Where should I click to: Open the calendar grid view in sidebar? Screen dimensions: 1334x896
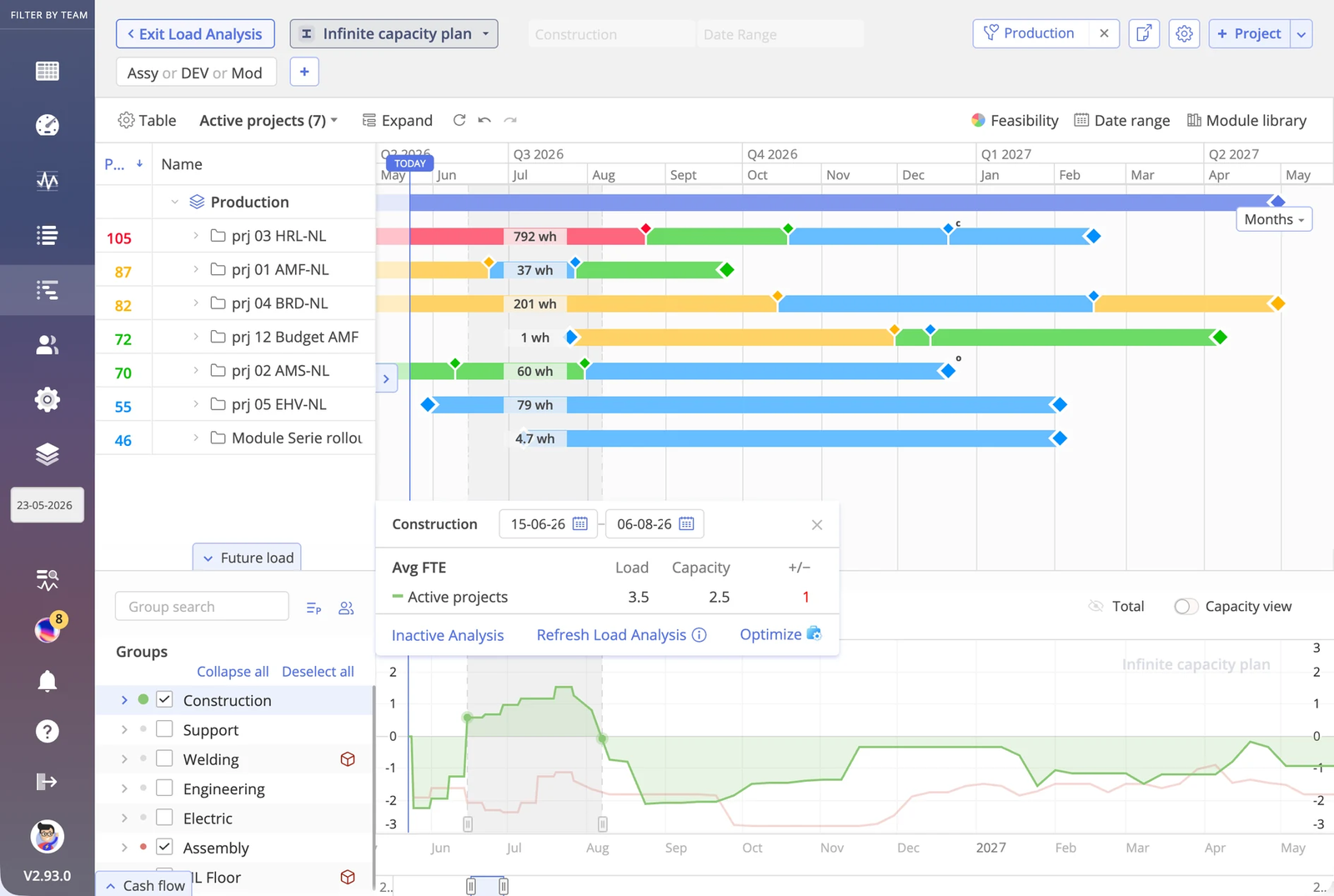coord(48,71)
